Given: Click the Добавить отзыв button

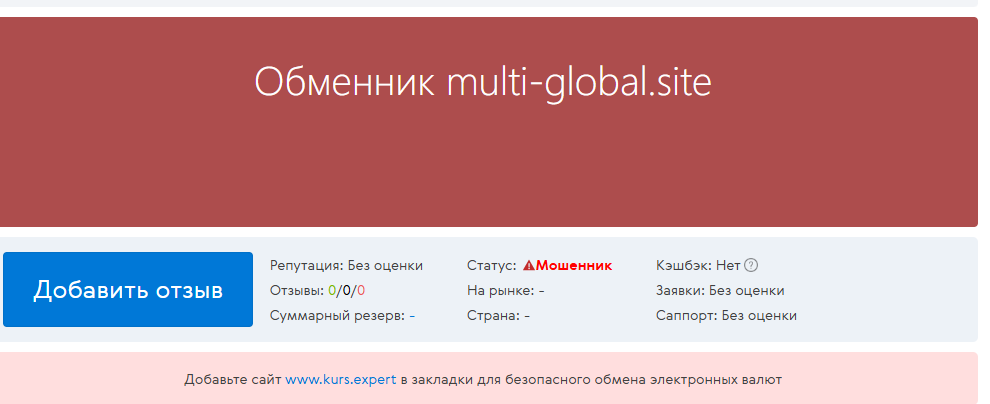Looking at the screenshot, I should [128, 290].
